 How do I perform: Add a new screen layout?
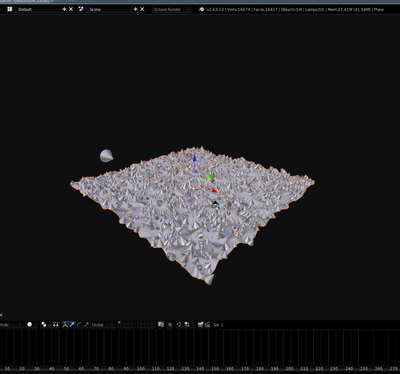[64, 9]
